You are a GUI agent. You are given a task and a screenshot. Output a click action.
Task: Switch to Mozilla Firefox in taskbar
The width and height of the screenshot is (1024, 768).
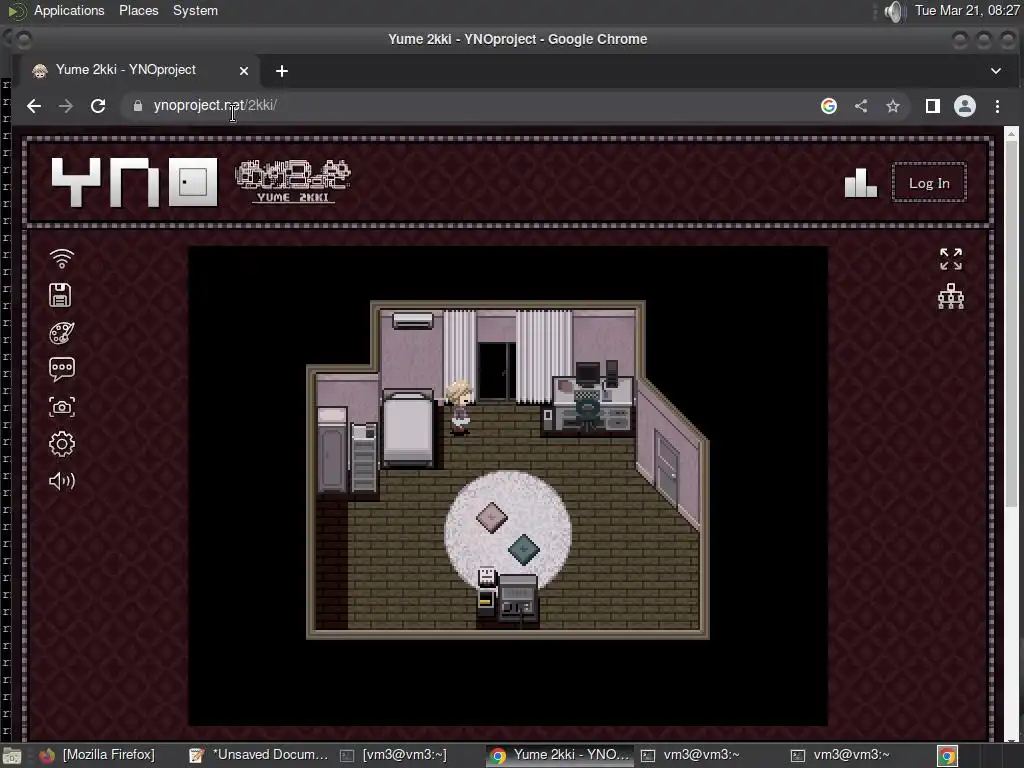(x=97, y=755)
